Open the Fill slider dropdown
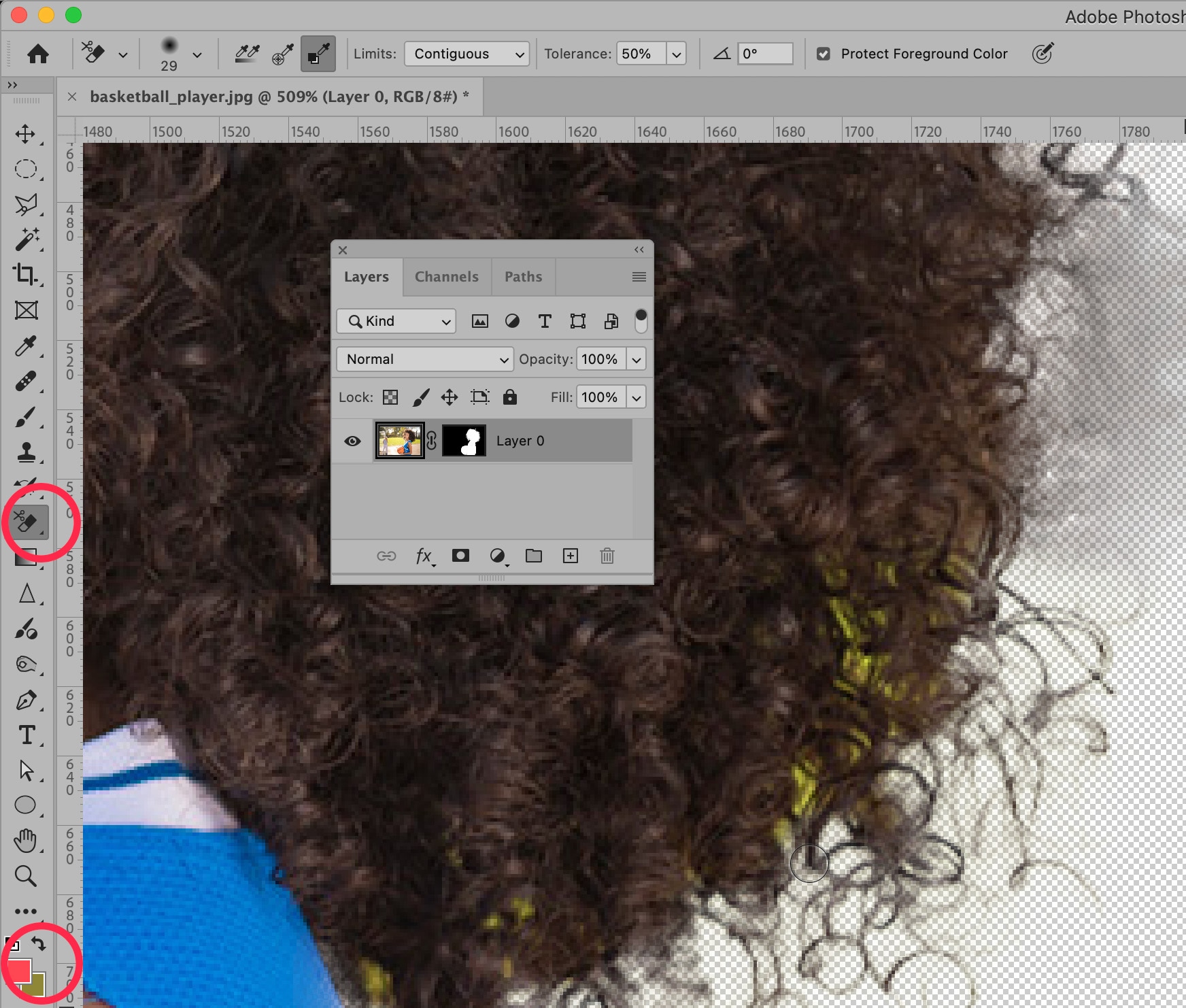 637,397
